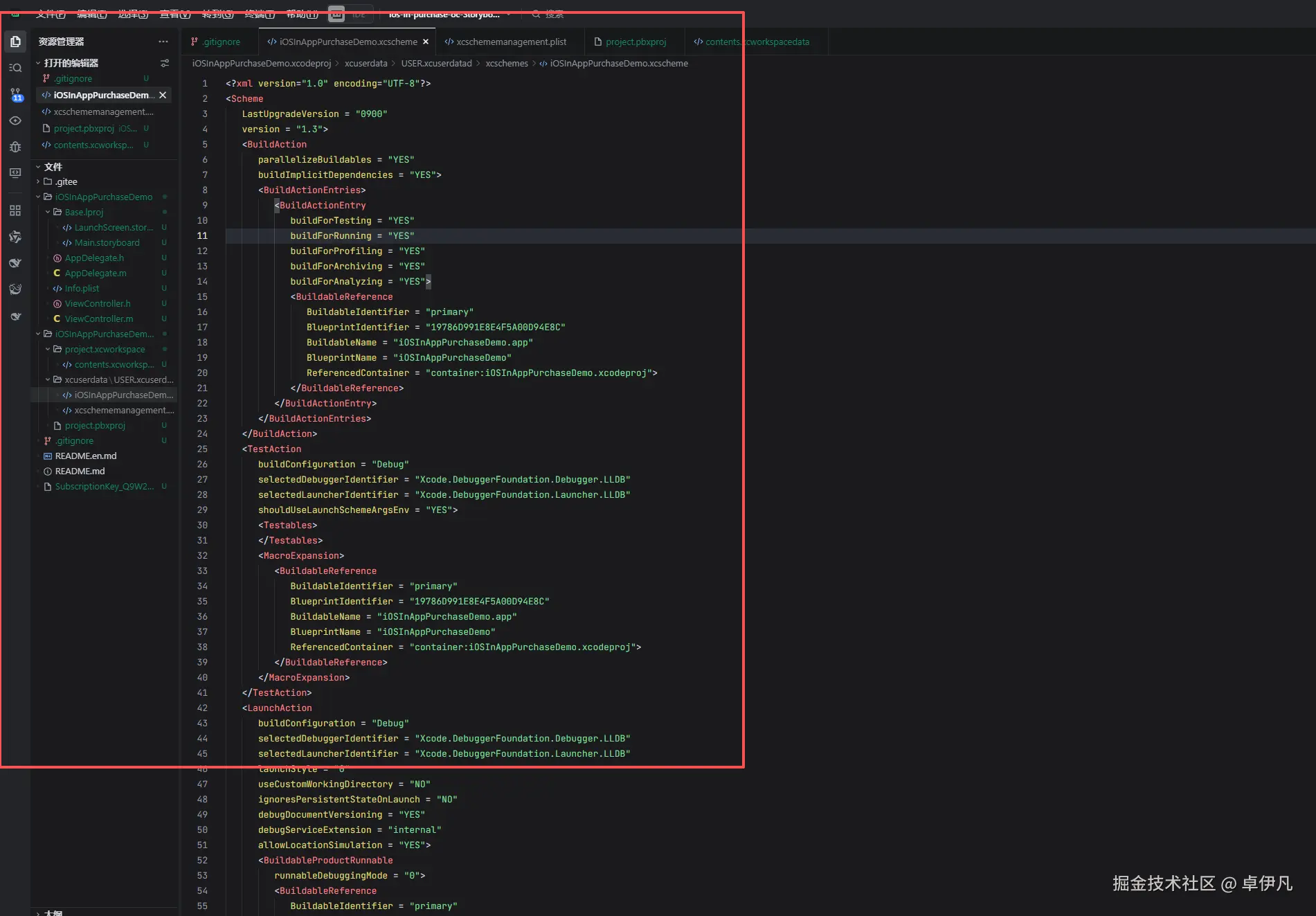This screenshot has width=1316, height=916.
Task: Open the 终端(T) menu
Action: point(260,14)
